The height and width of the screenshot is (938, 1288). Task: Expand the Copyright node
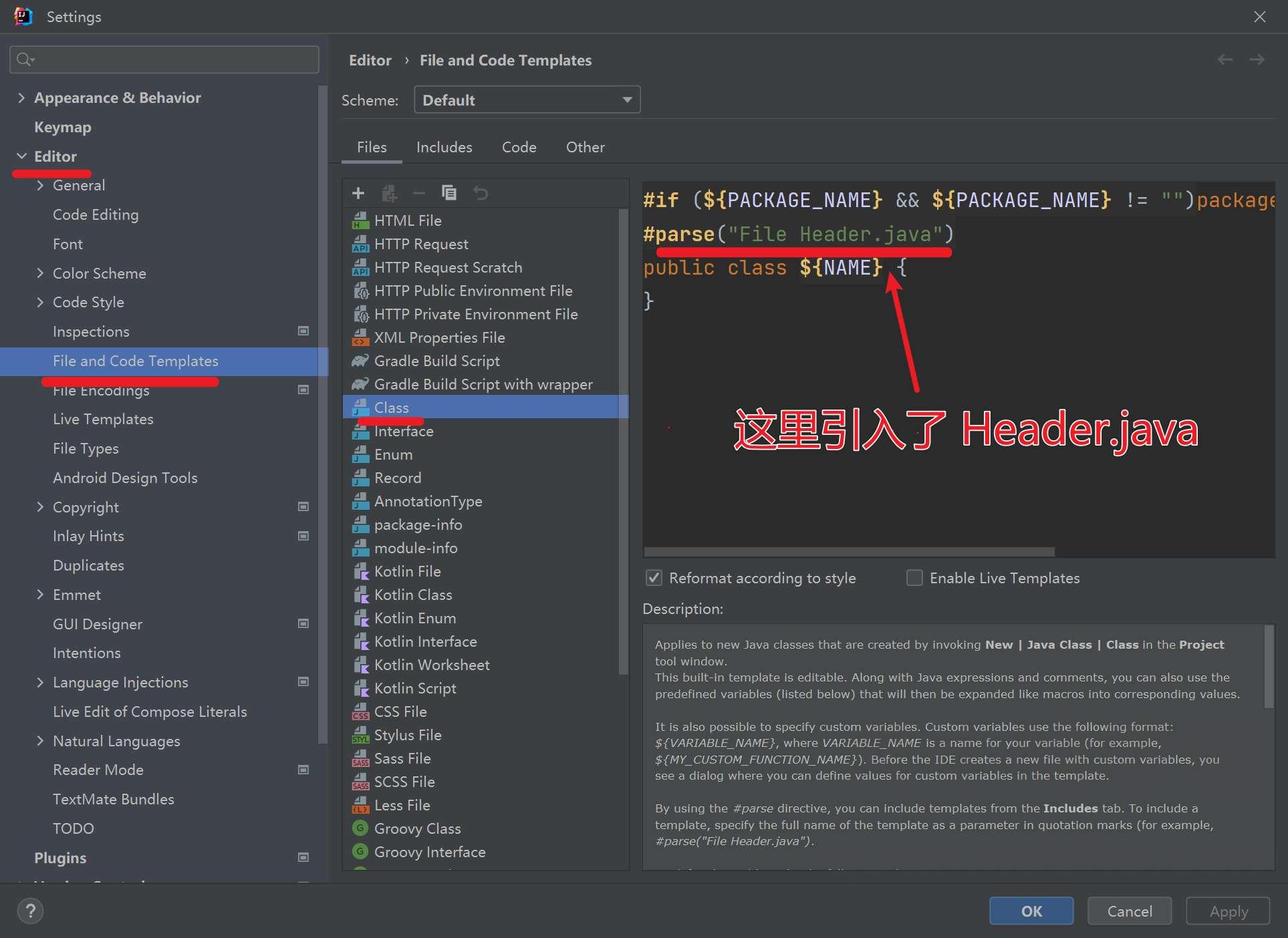coord(40,507)
